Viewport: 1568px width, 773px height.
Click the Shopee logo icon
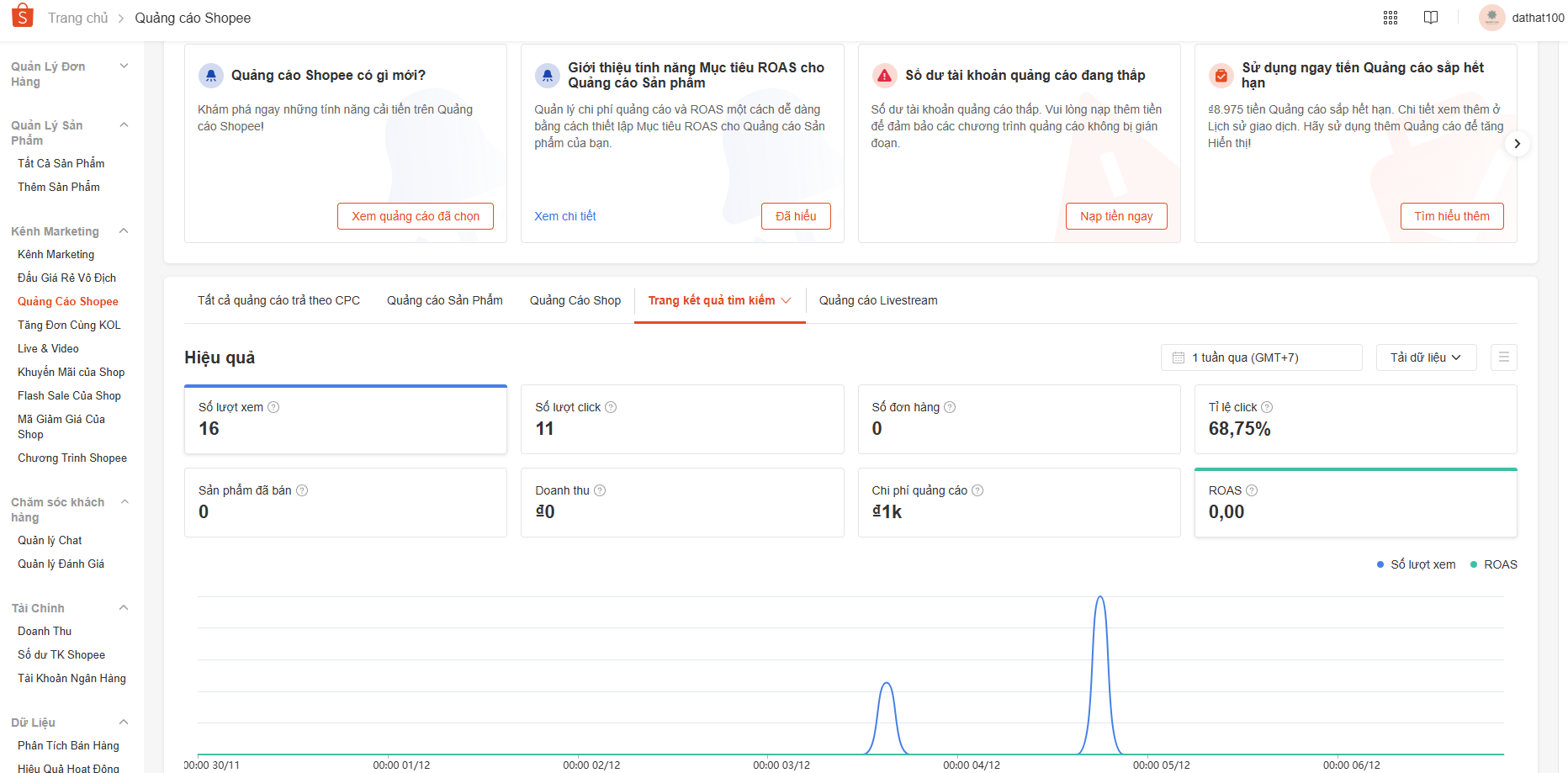[x=23, y=16]
